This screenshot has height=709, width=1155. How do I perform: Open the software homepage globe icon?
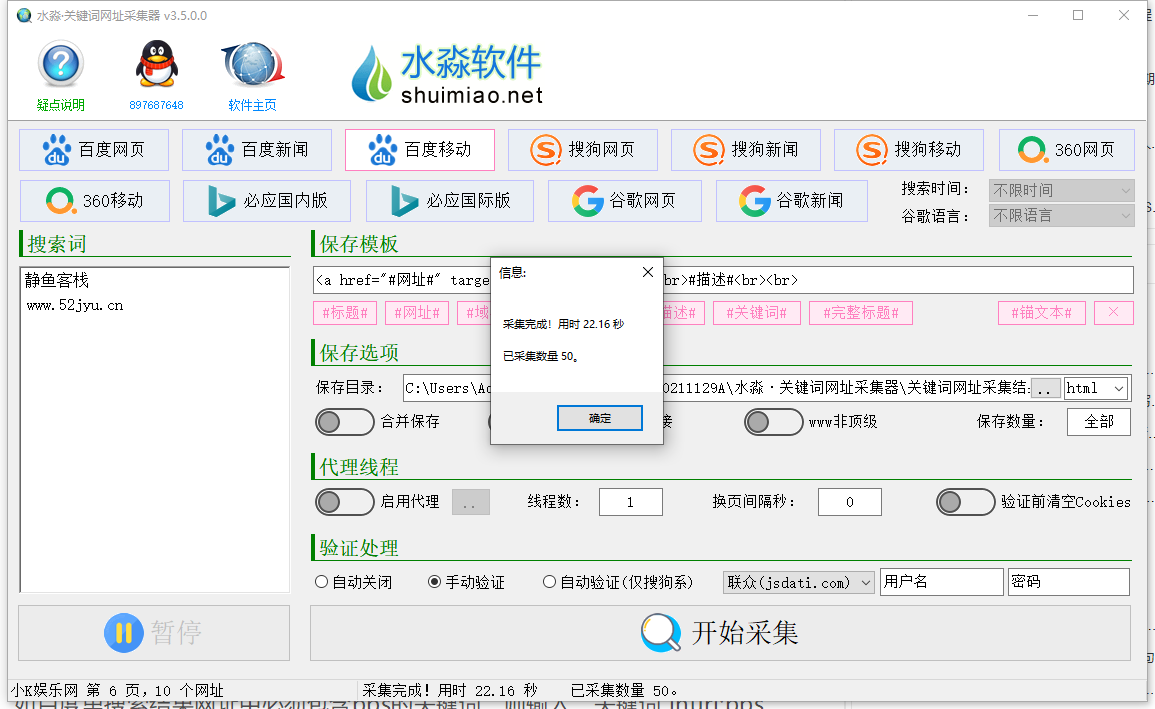[252, 66]
